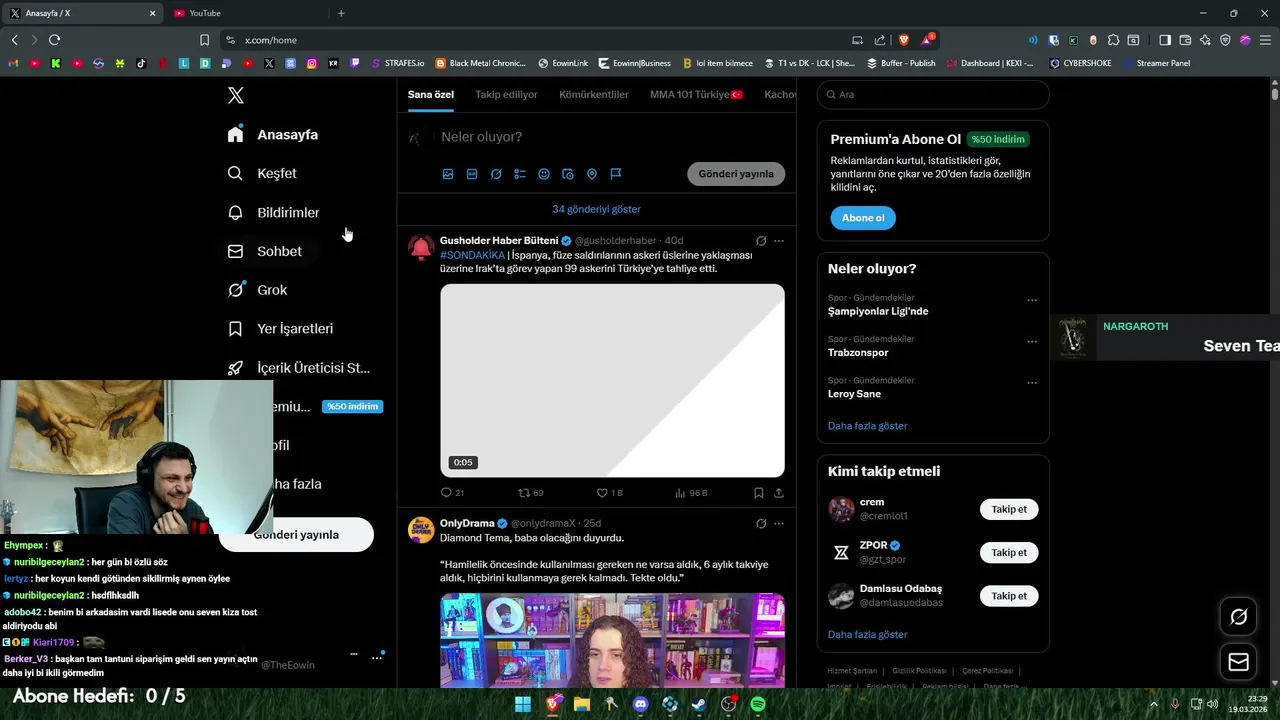Reply to the Gusholder post

pos(452,493)
